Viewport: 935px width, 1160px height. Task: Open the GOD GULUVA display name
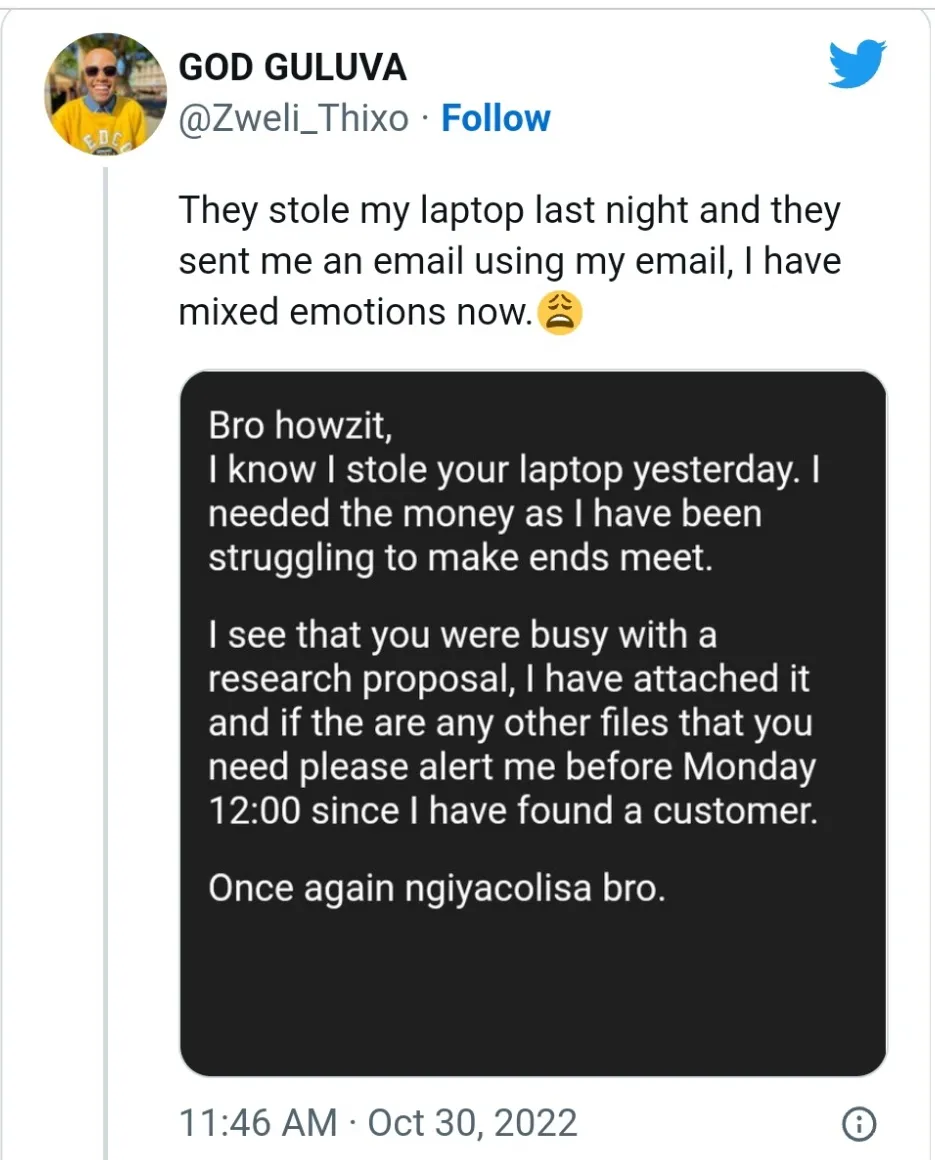pos(292,67)
